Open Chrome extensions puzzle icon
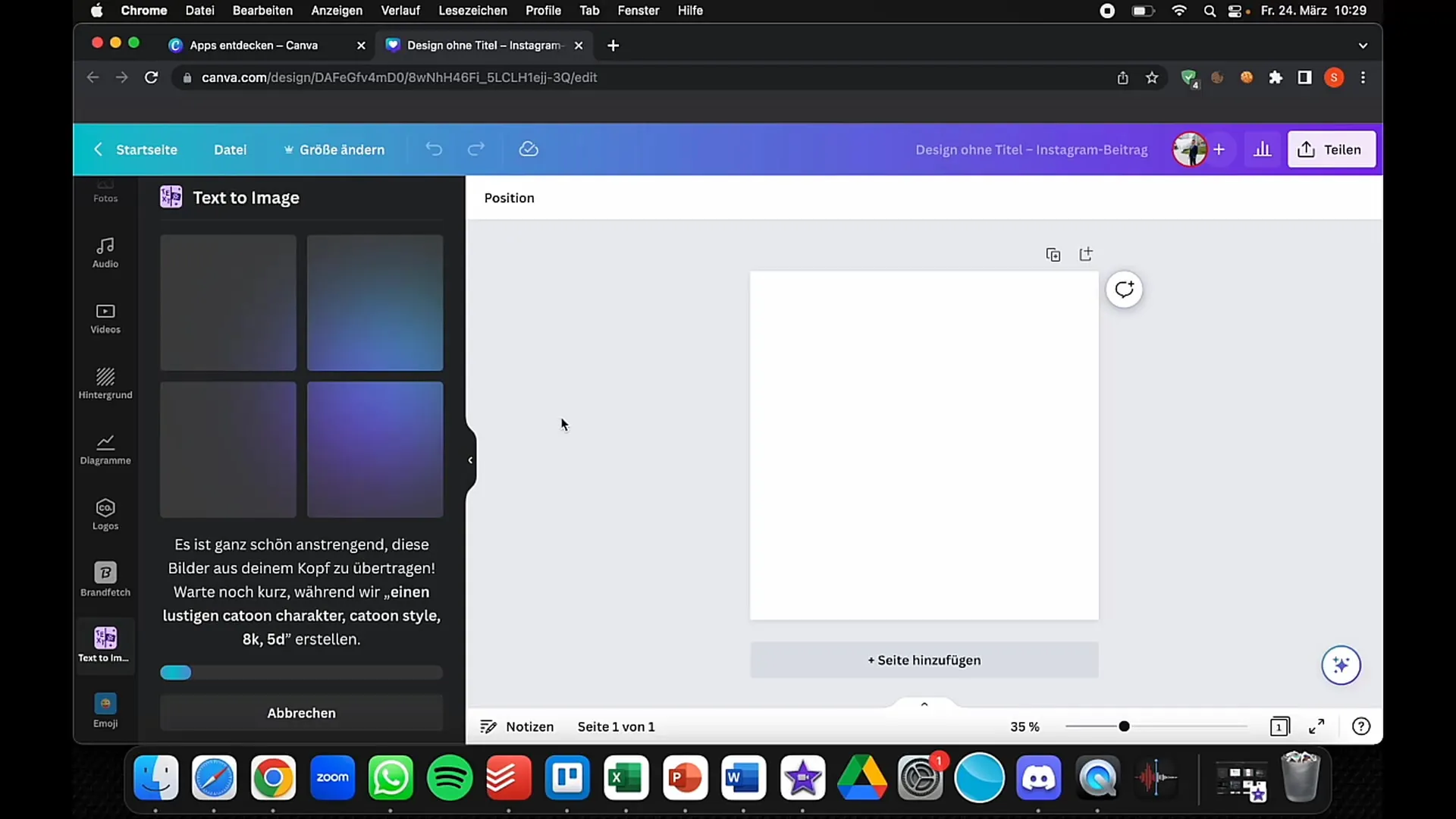Screen dimensions: 1456x819 click(x=1276, y=77)
